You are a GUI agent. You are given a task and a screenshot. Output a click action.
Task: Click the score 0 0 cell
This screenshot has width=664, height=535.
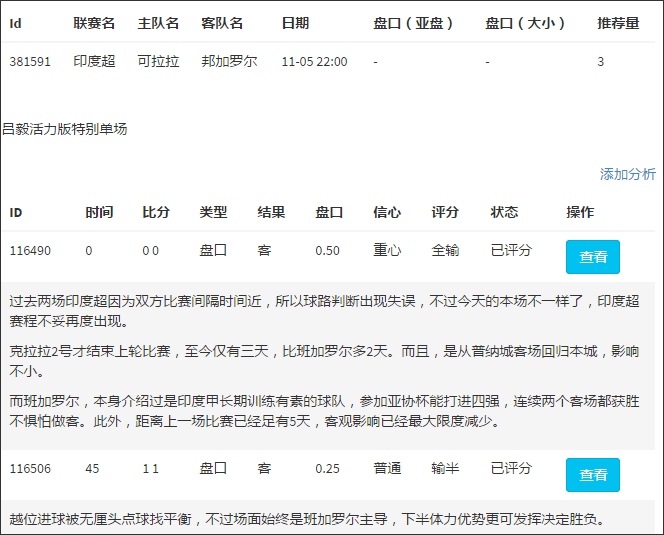click(150, 251)
